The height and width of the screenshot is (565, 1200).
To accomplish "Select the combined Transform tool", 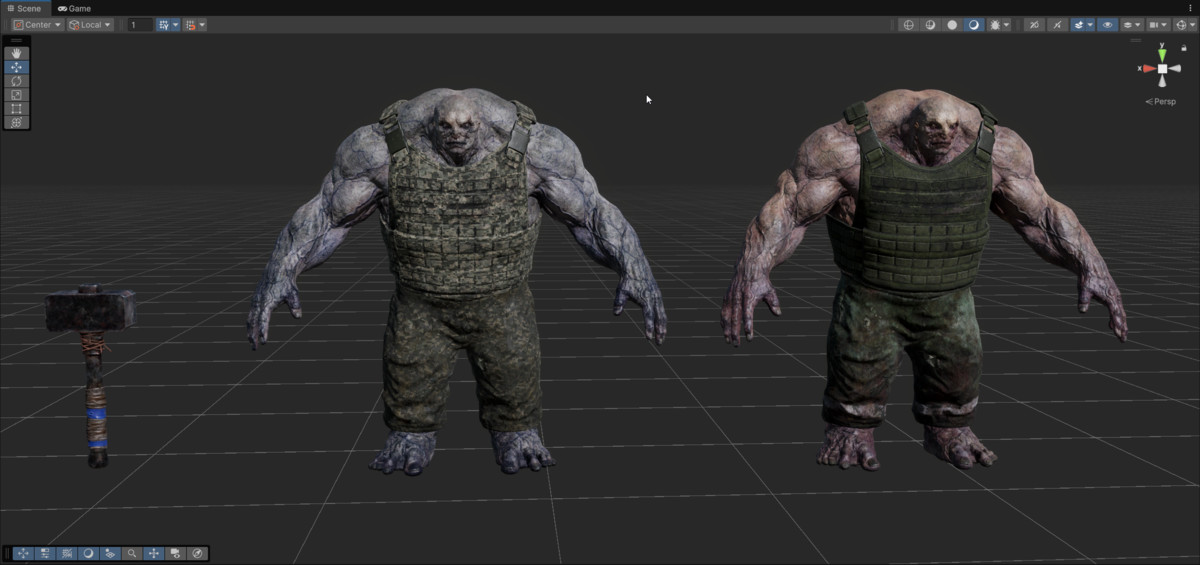I will pyautogui.click(x=16, y=122).
